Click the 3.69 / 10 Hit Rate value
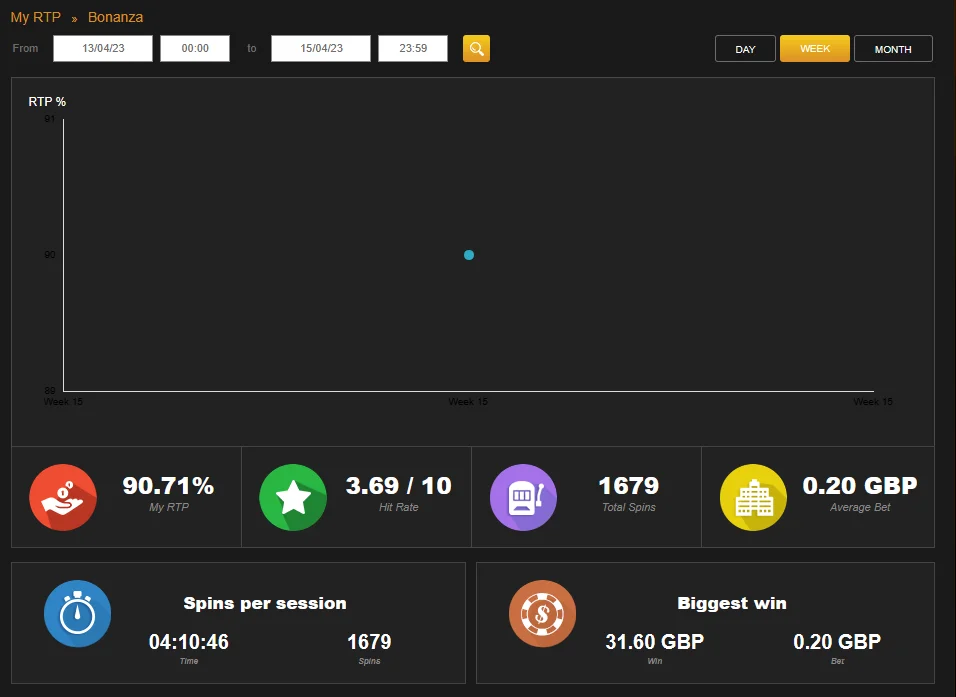 399,486
